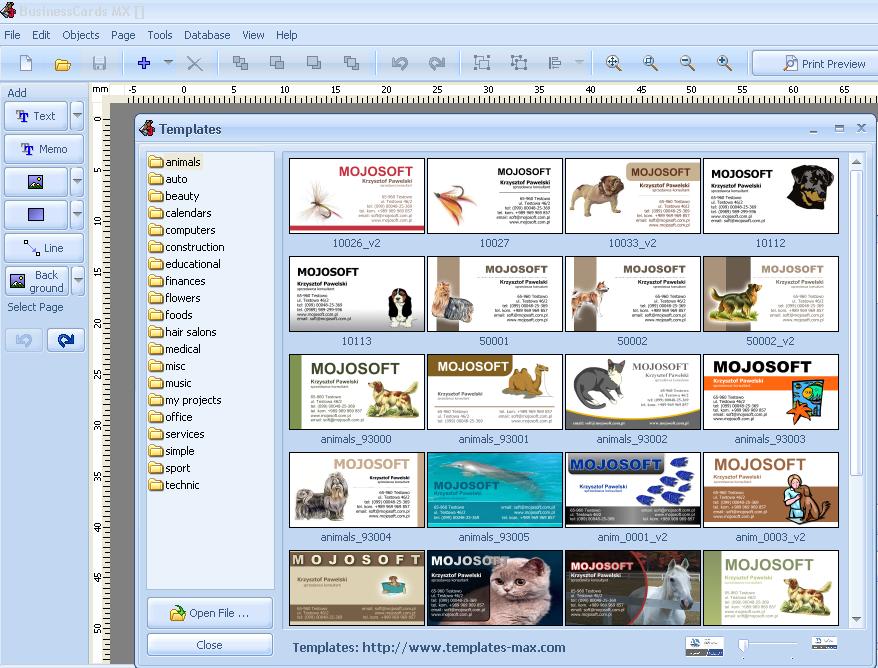Viewport: 878px width, 668px height.
Task: Open the Tools menu
Action: pyautogui.click(x=160, y=35)
